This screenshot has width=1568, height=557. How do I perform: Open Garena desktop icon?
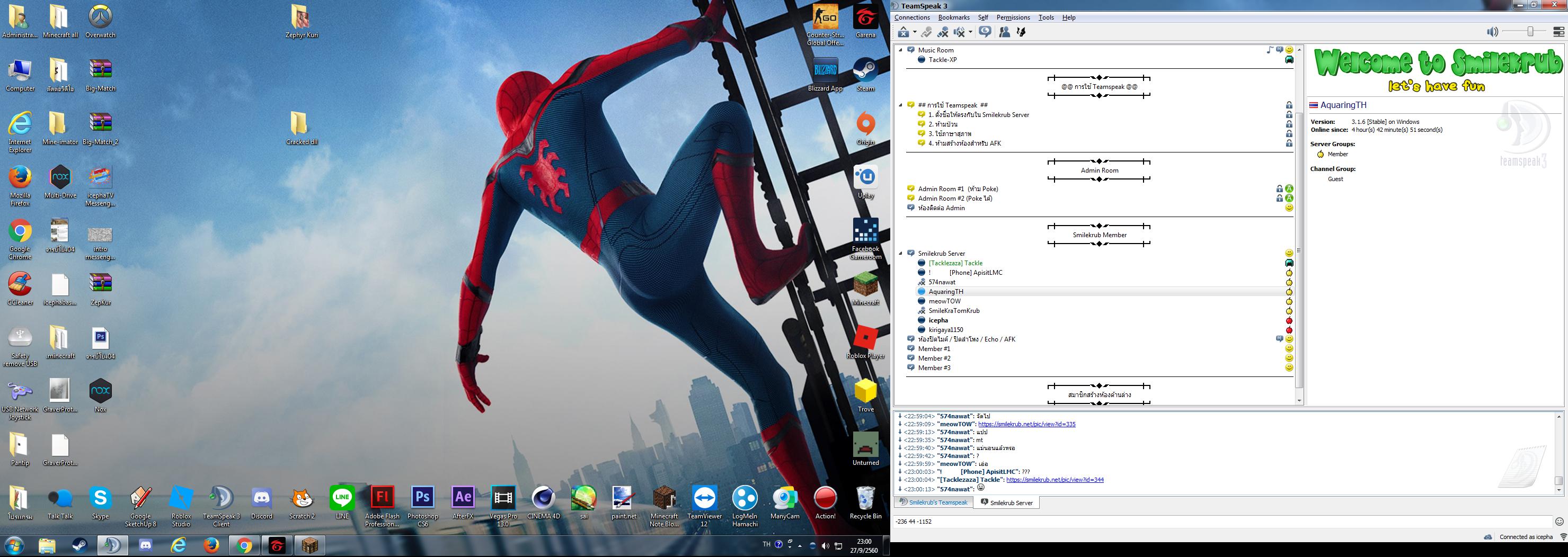point(865,21)
